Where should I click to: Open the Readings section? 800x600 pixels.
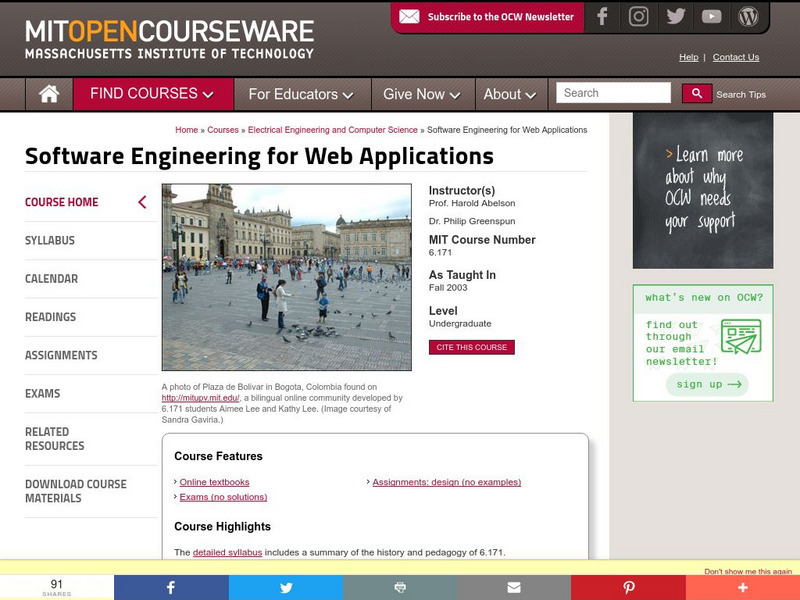click(51, 317)
